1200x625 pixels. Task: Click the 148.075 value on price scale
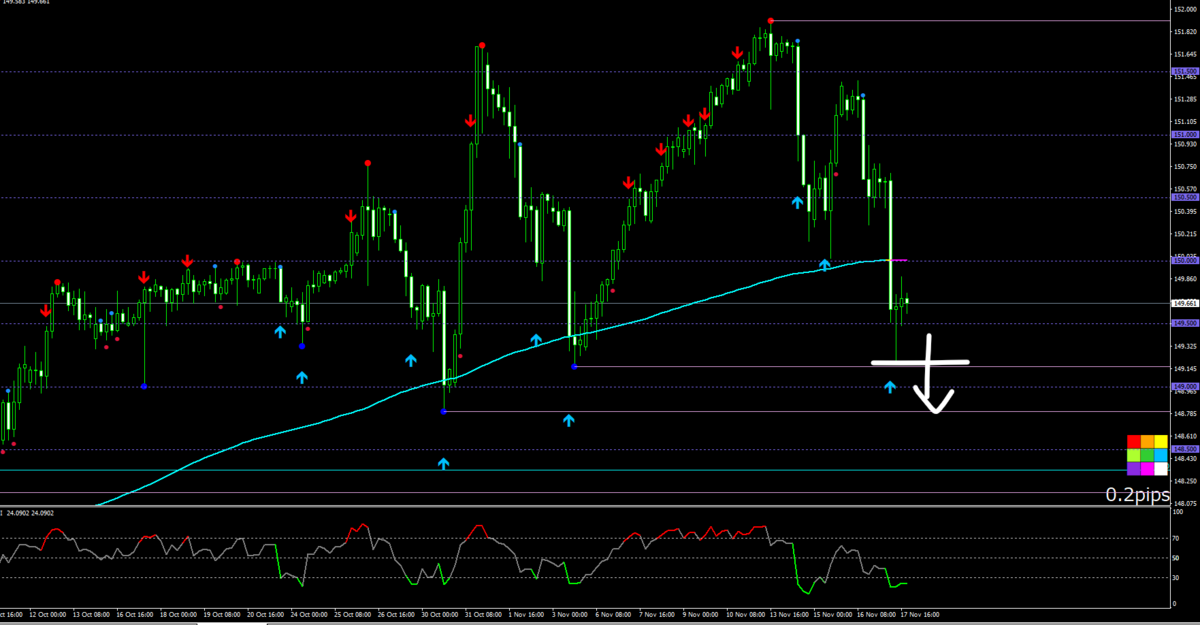[x=1186, y=503]
